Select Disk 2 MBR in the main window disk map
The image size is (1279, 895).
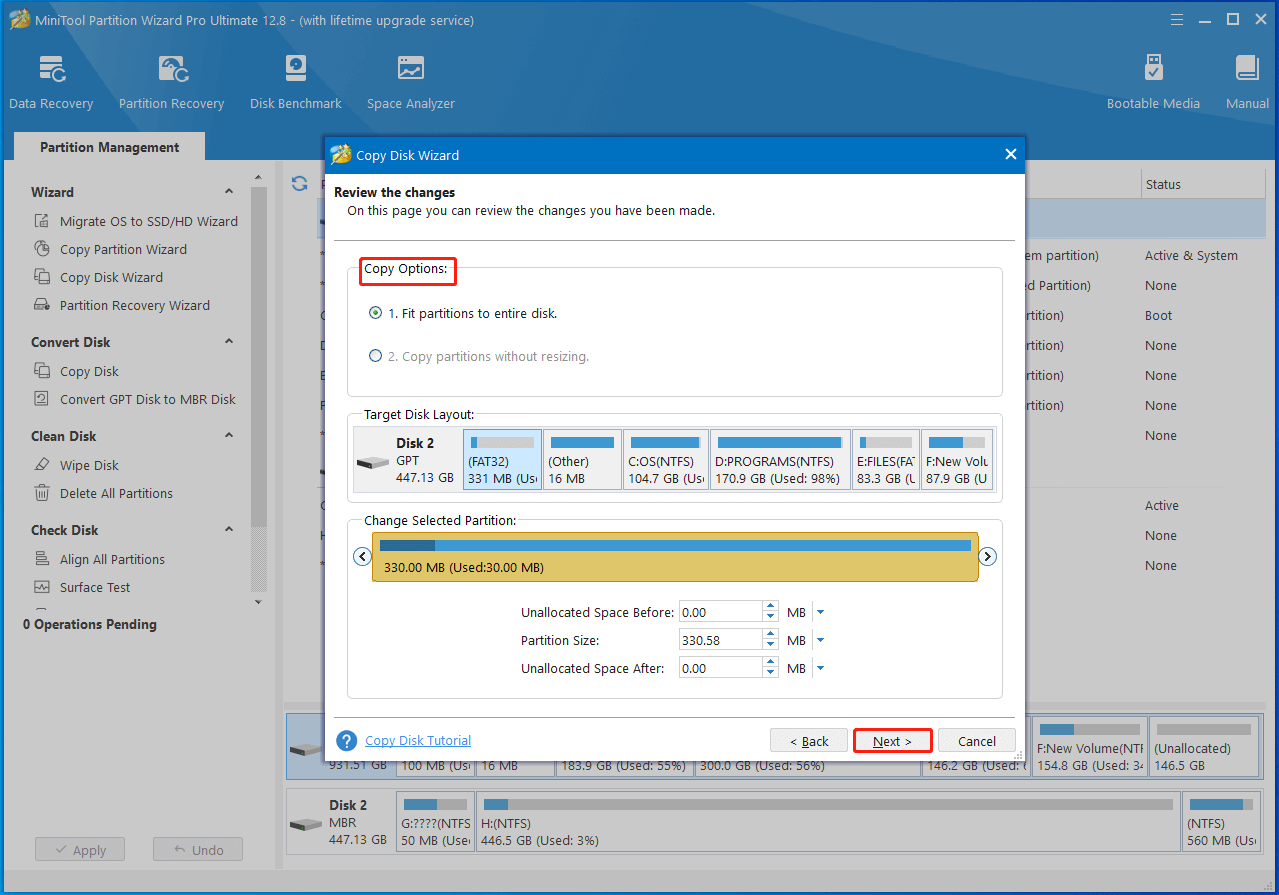coord(341,822)
